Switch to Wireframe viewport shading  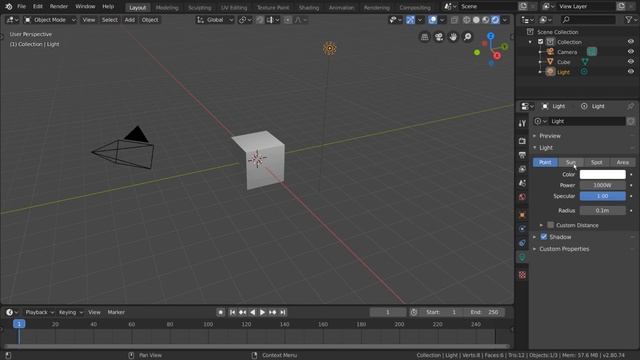click(x=466, y=20)
